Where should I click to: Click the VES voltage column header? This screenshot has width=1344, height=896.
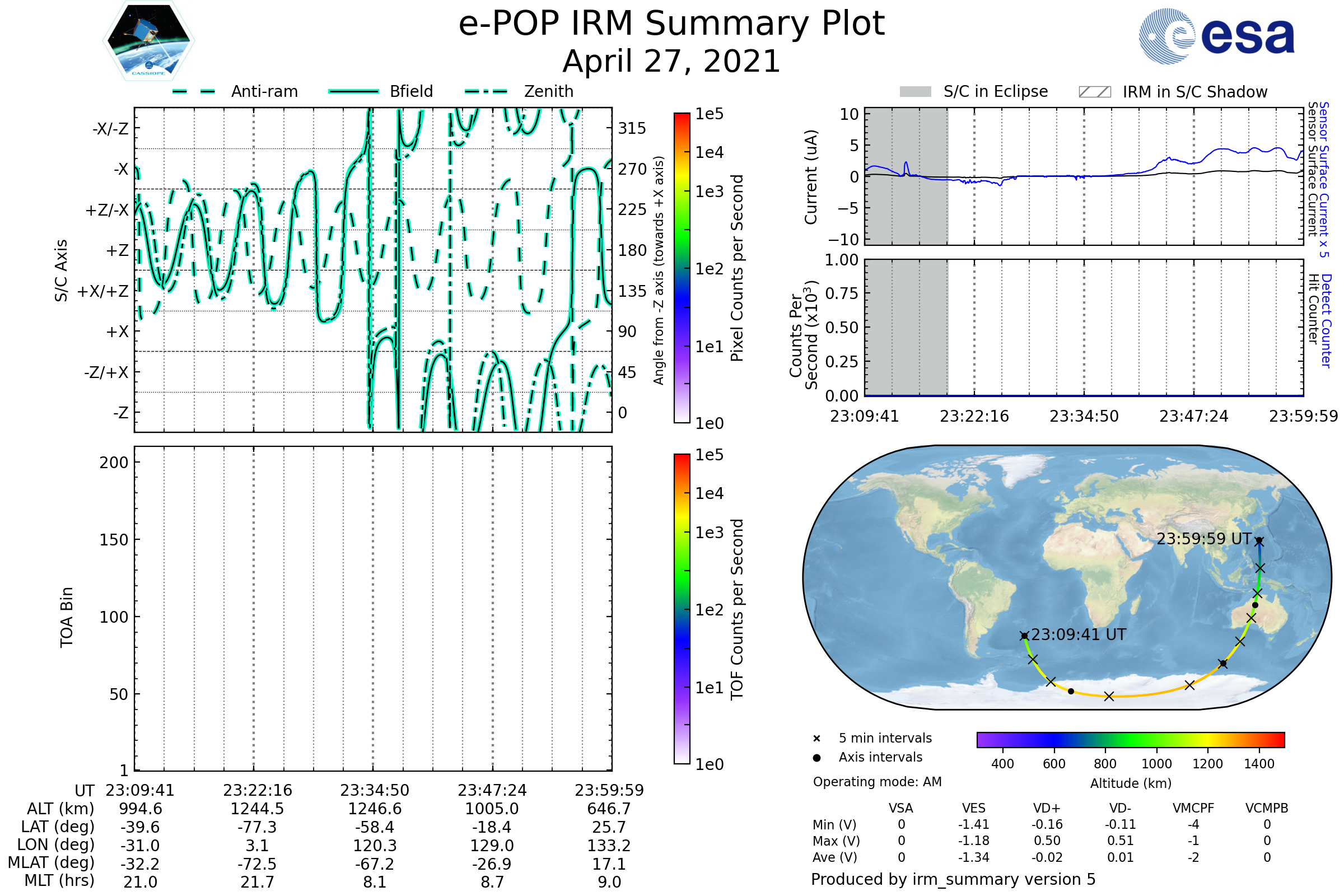click(x=974, y=808)
